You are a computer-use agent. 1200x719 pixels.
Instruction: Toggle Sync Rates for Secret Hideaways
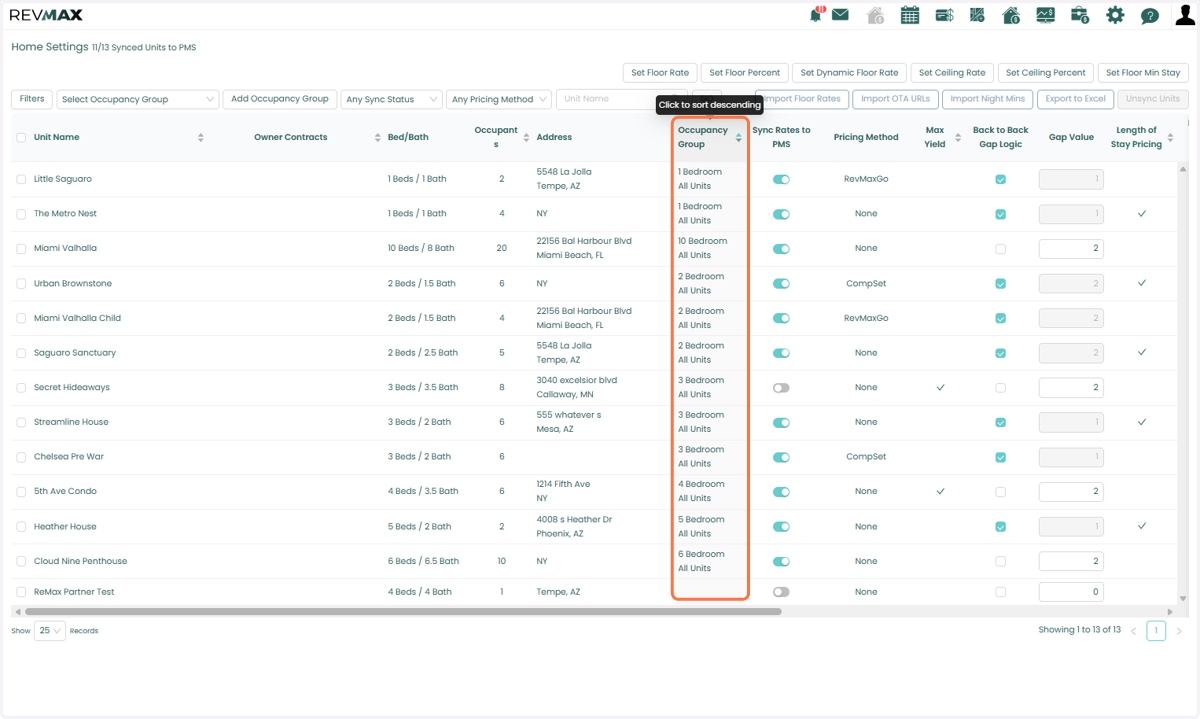pos(781,387)
